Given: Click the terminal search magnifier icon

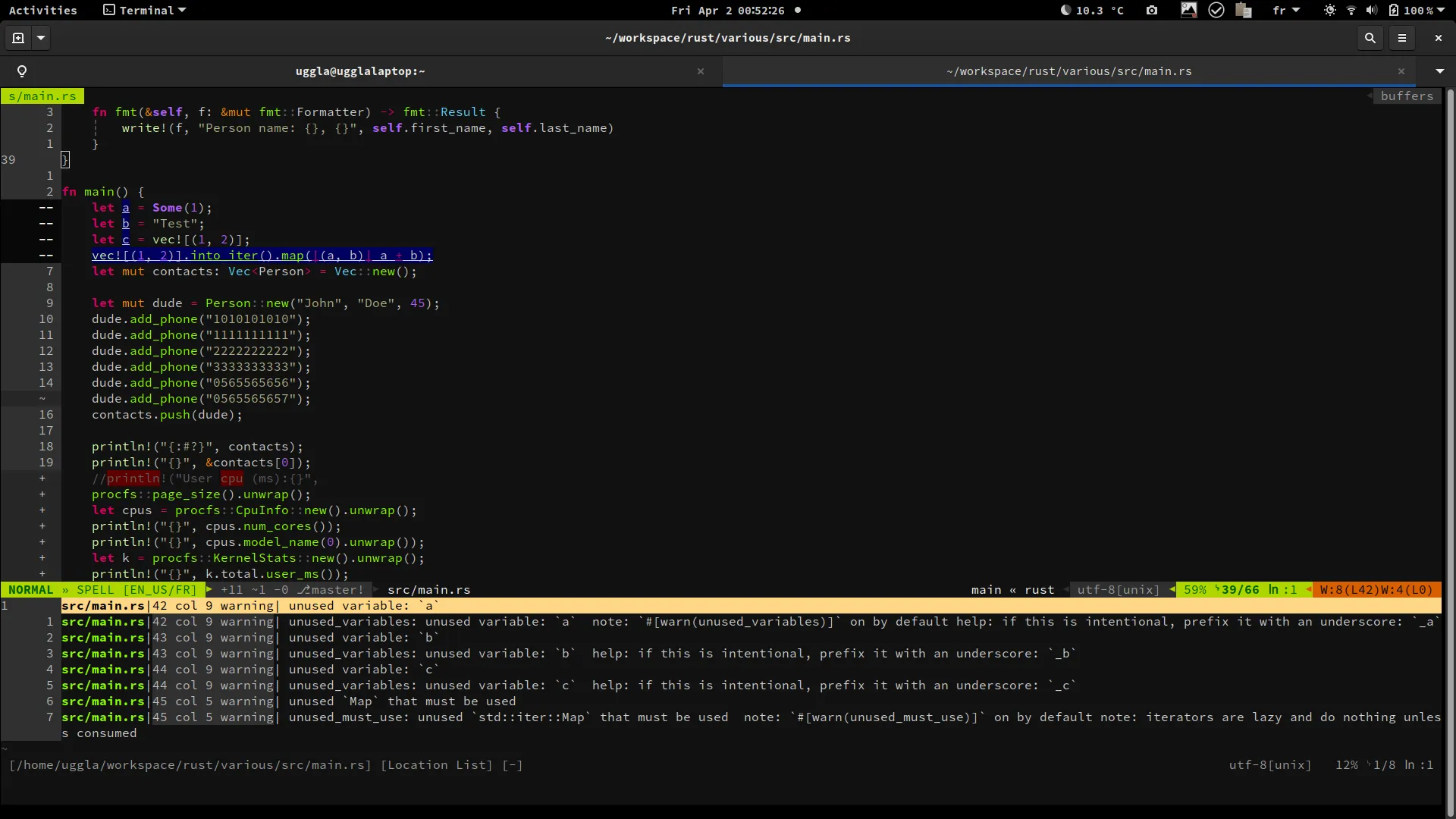Looking at the screenshot, I should pos(1370,37).
